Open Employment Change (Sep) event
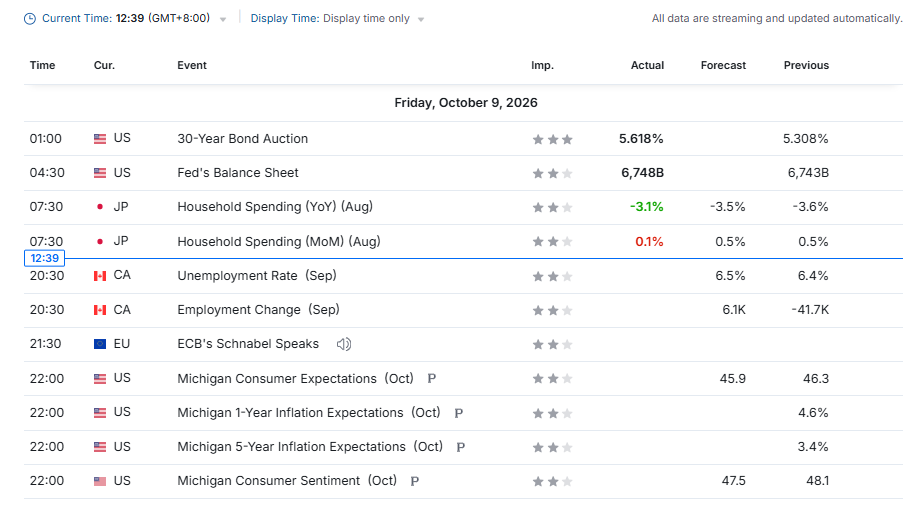This screenshot has height=515, width=915. (259, 310)
